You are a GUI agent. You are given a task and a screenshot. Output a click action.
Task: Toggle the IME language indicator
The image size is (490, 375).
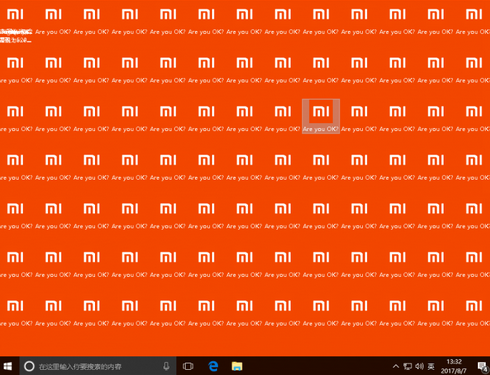(x=431, y=366)
